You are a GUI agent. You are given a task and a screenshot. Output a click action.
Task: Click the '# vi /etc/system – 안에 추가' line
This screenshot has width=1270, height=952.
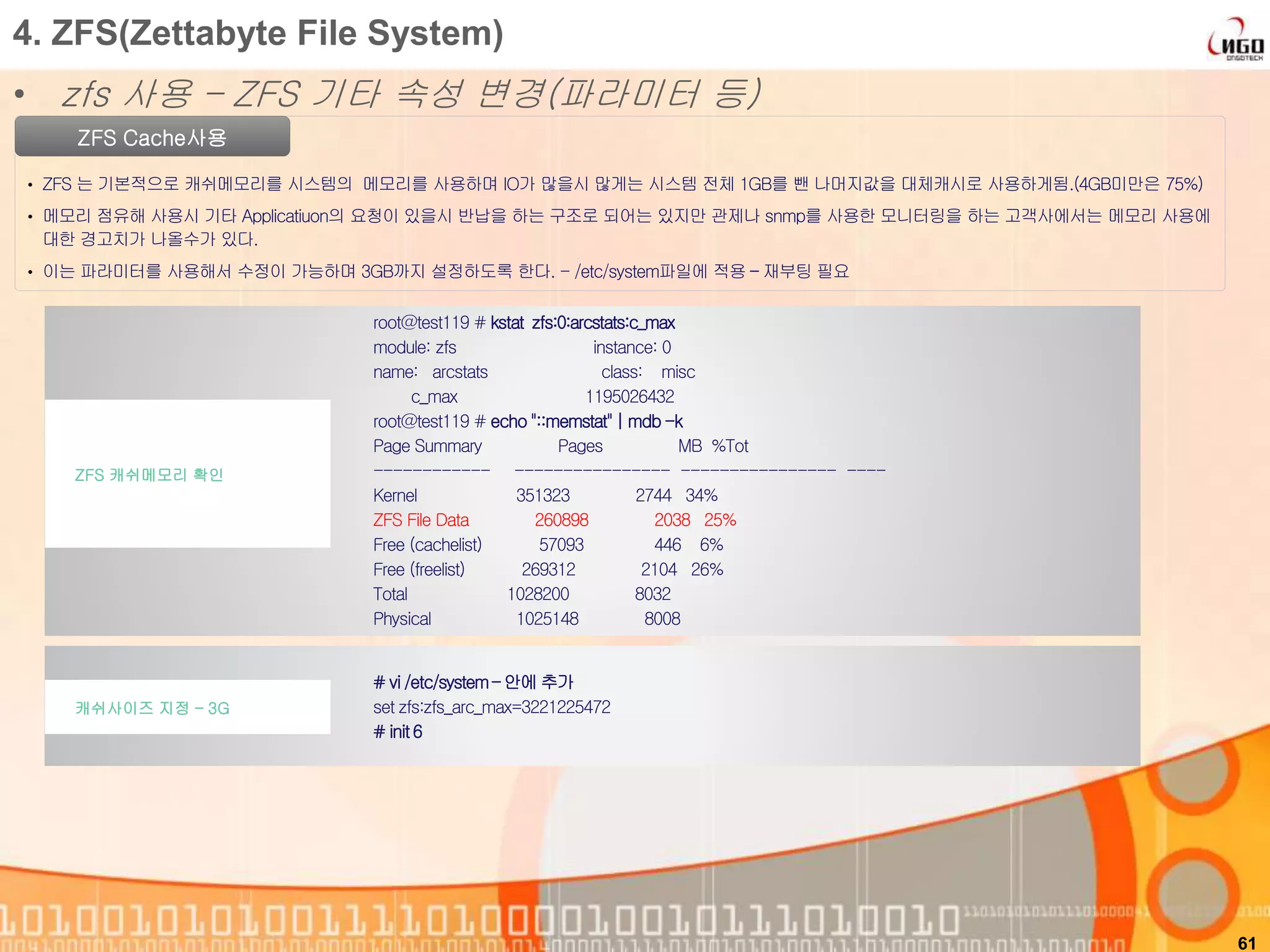pos(473,682)
